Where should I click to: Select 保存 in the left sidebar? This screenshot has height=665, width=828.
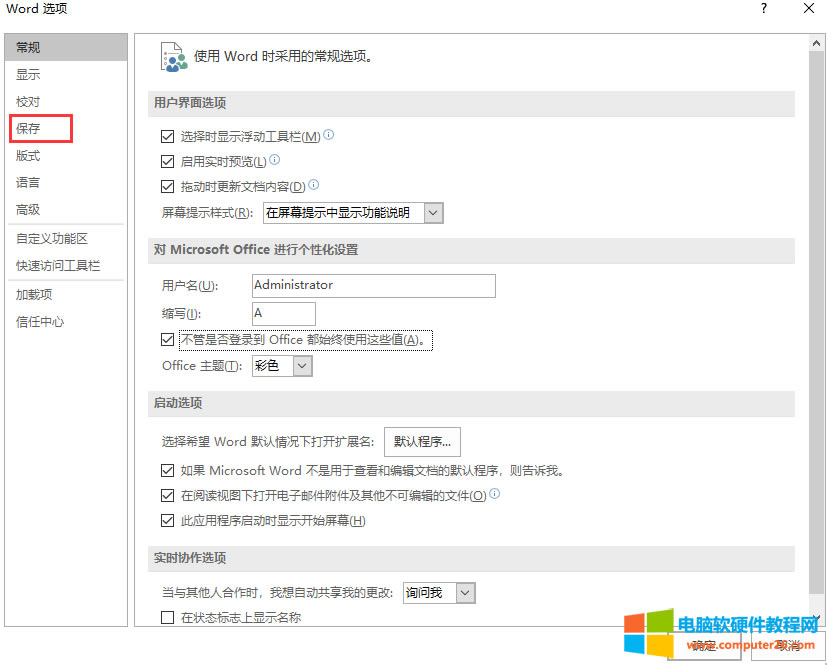pos(29,129)
